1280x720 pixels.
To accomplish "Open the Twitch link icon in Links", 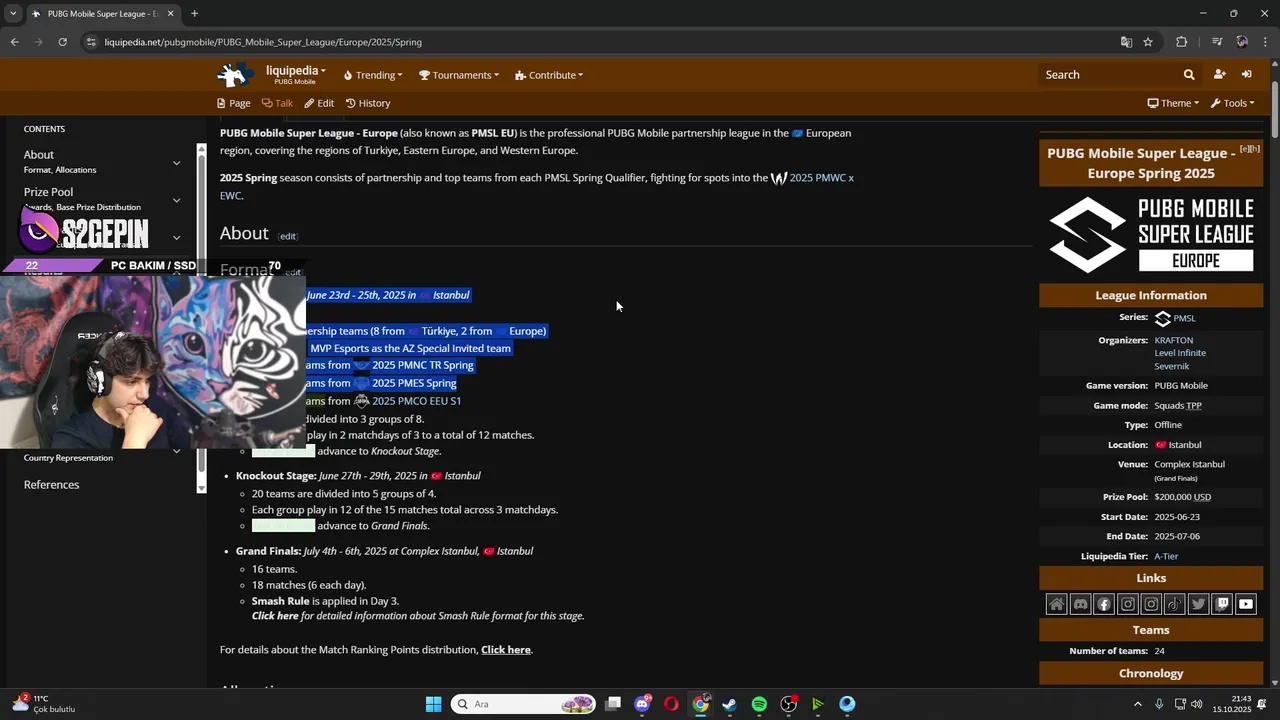I will click(1222, 604).
